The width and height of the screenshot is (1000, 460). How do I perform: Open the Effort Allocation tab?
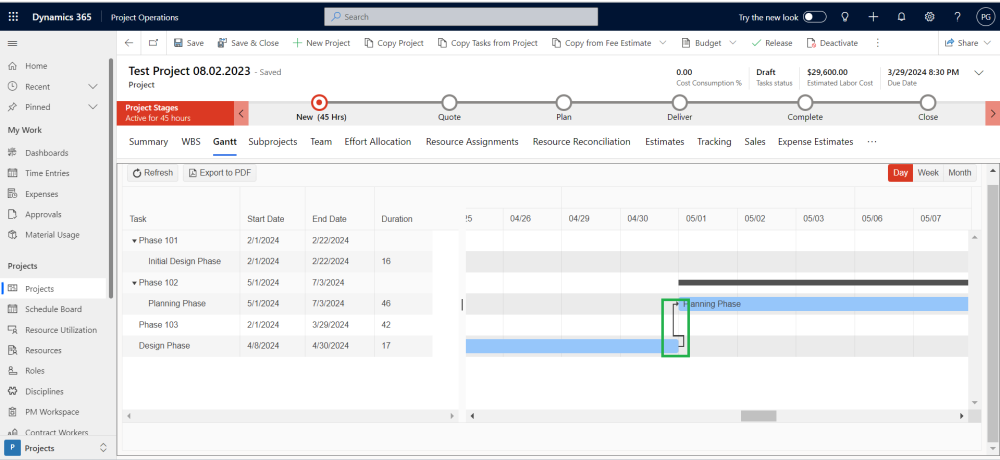click(x=378, y=142)
